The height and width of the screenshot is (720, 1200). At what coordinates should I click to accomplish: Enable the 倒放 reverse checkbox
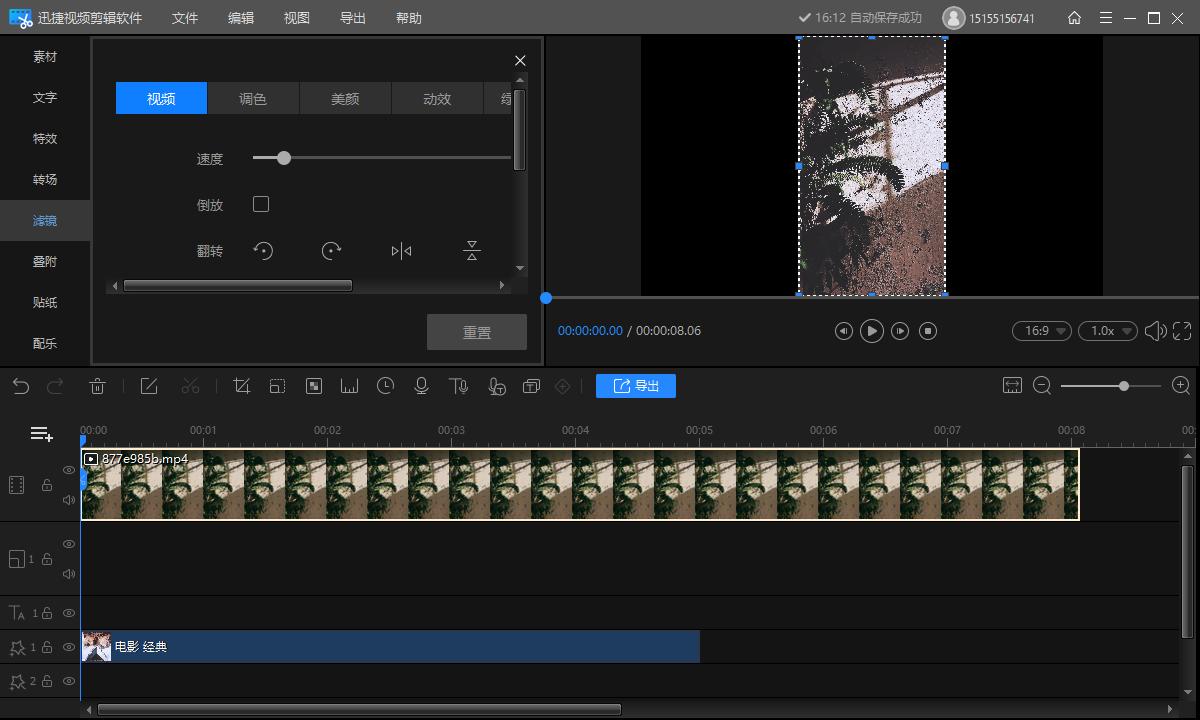pyautogui.click(x=261, y=204)
